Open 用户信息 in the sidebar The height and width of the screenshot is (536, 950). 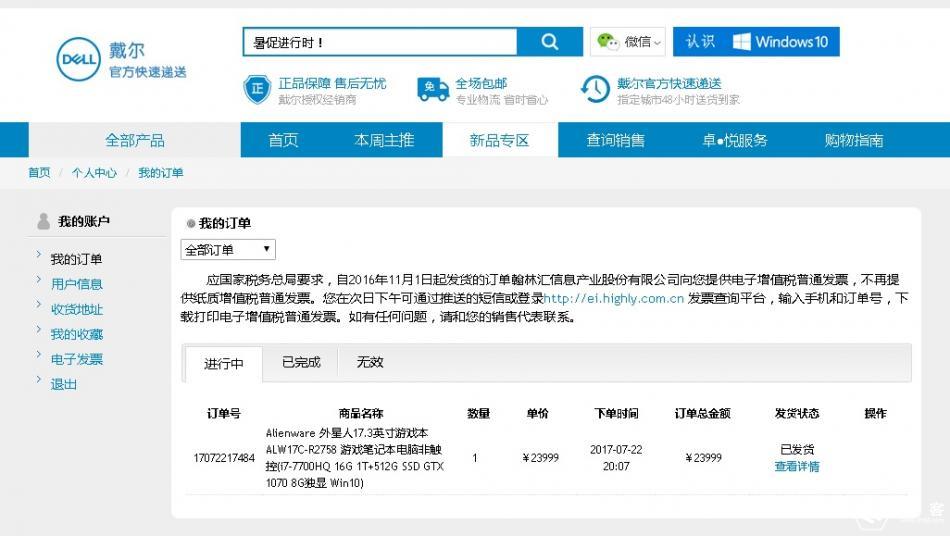coord(76,284)
